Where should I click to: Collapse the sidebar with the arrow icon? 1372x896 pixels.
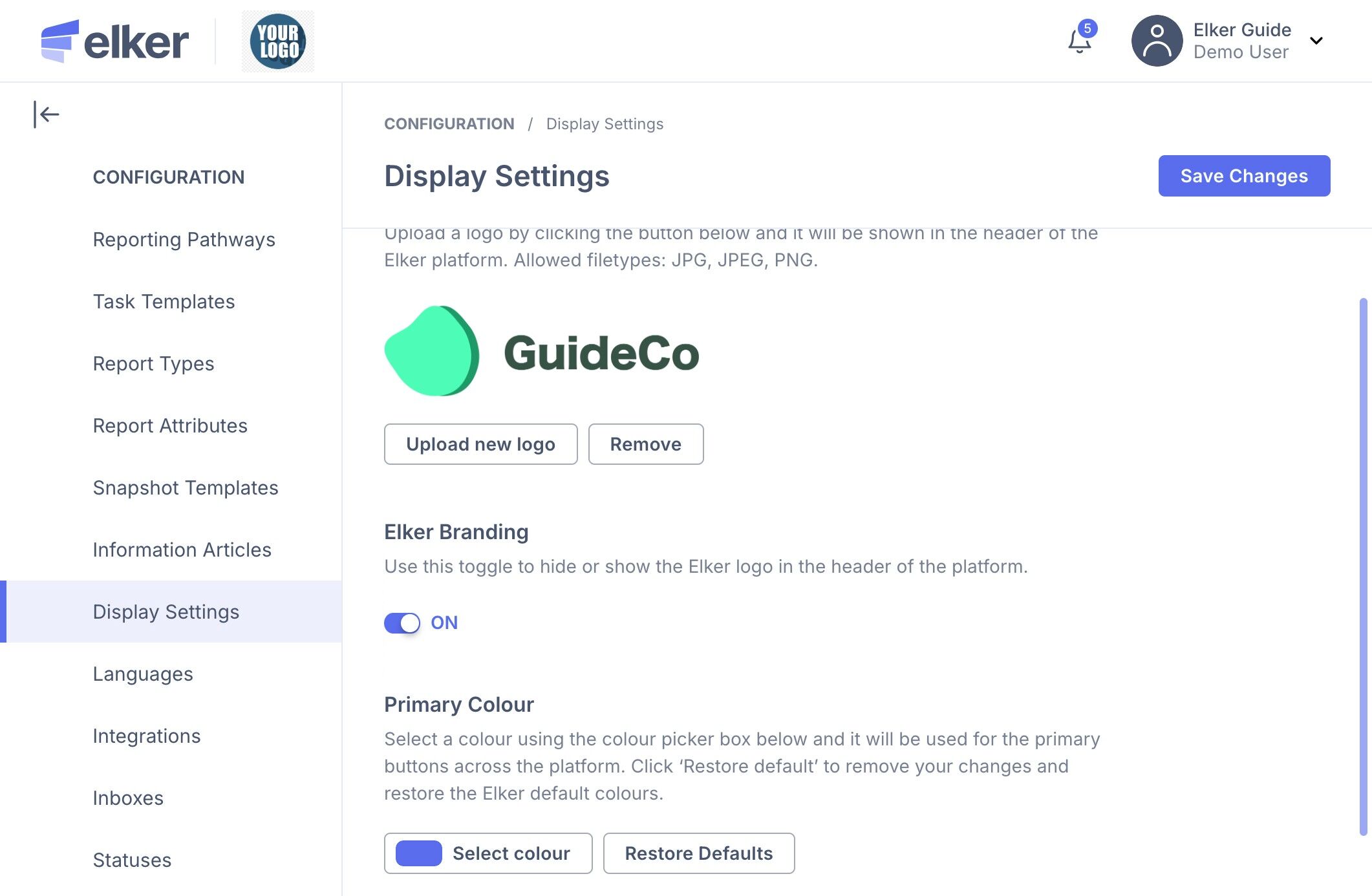click(47, 114)
